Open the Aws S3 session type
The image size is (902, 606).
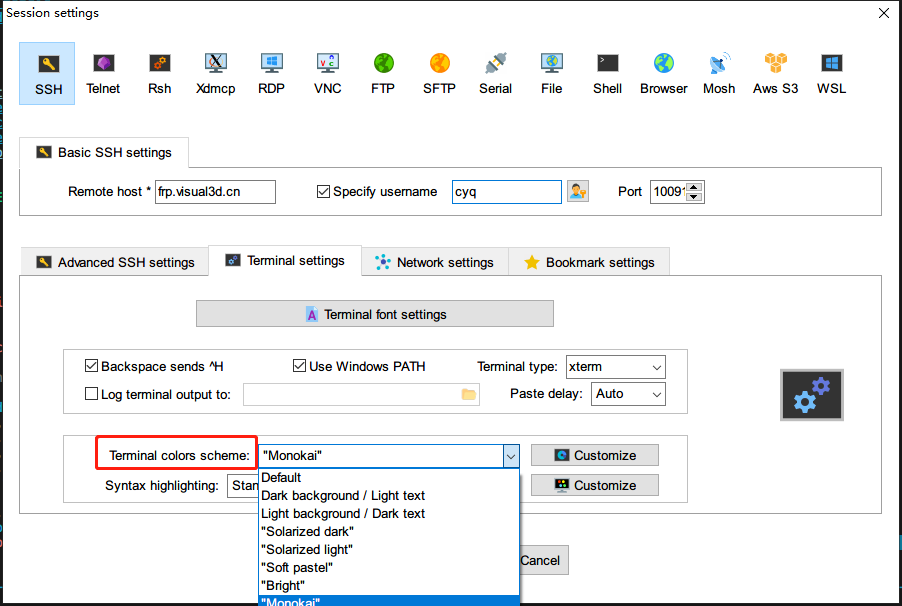(x=775, y=72)
